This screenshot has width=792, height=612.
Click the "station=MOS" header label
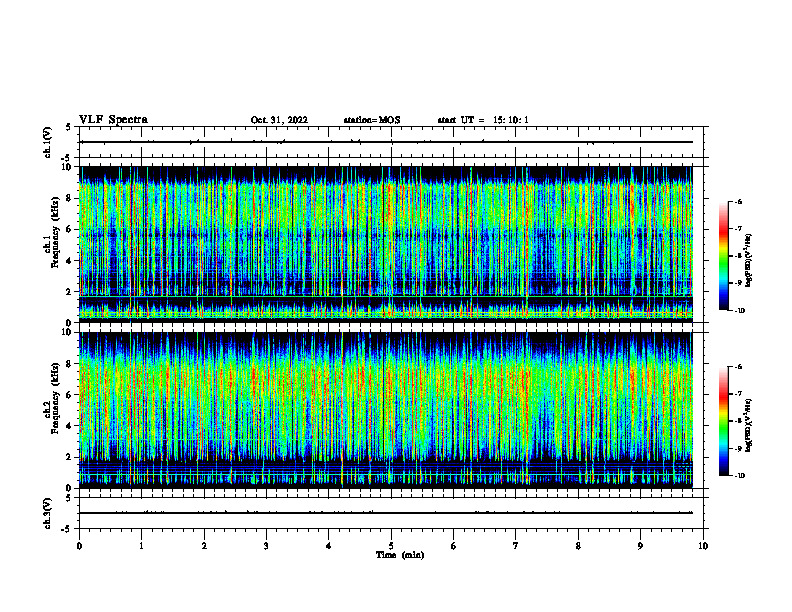372,120
